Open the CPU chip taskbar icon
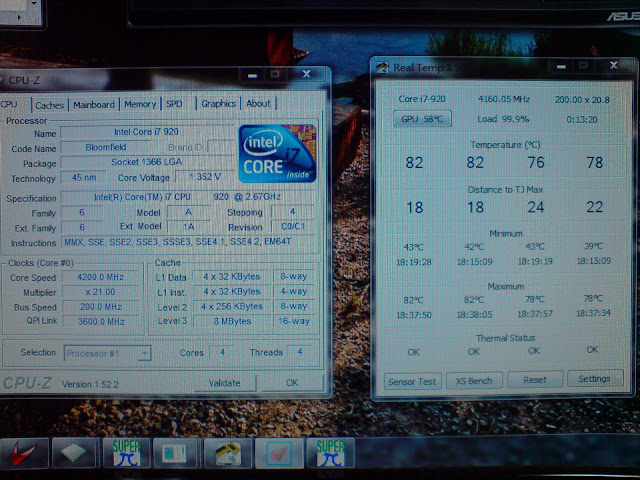 pyautogui.click(x=75, y=453)
